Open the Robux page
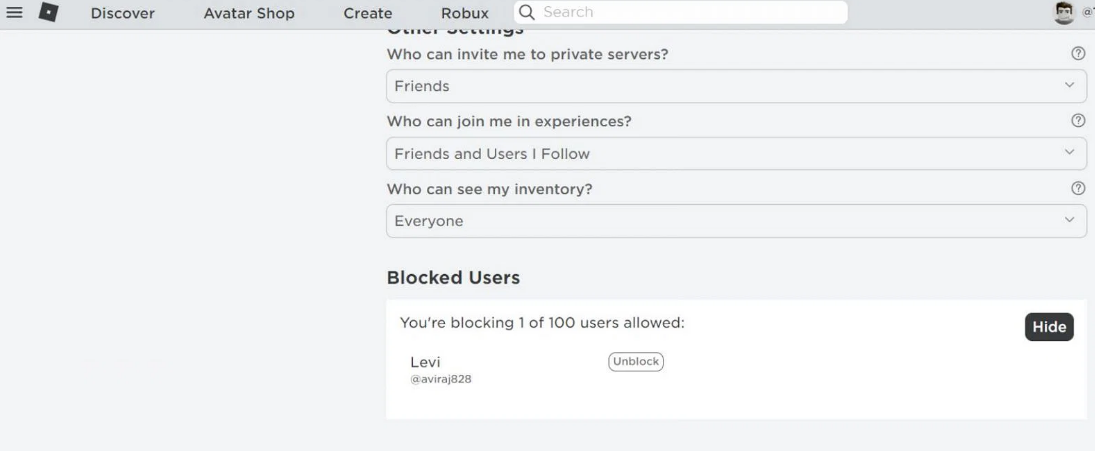 (465, 13)
